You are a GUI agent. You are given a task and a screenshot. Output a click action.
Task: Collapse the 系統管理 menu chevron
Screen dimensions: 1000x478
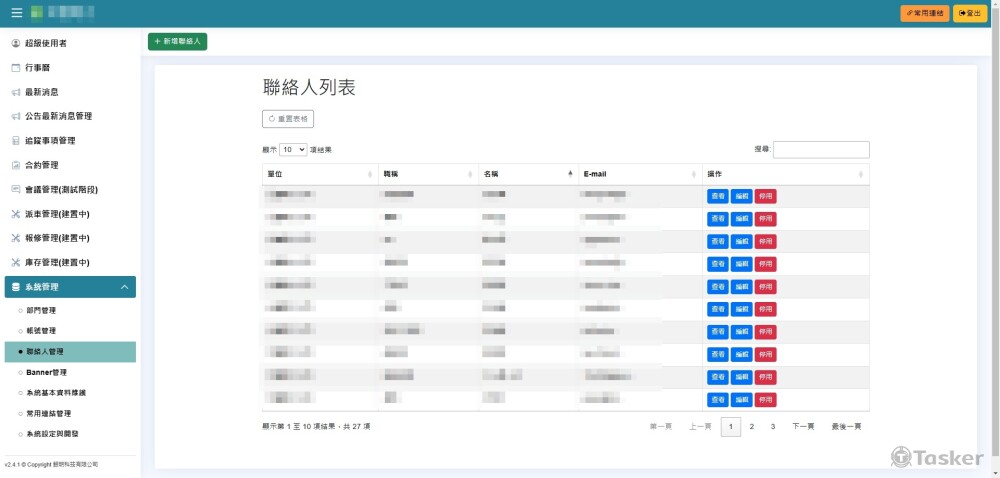[124, 287]
